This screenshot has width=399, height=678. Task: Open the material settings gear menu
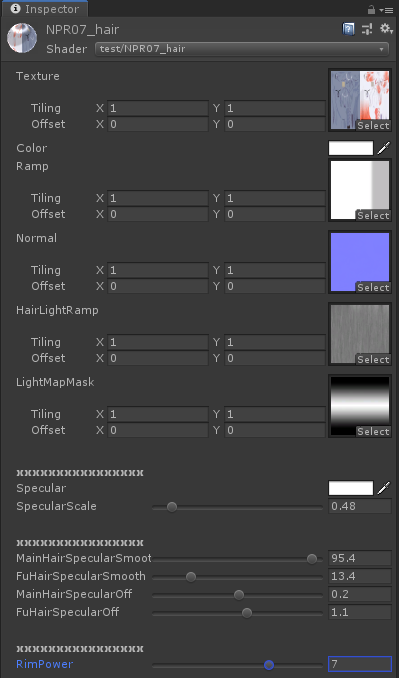(386, 29)
